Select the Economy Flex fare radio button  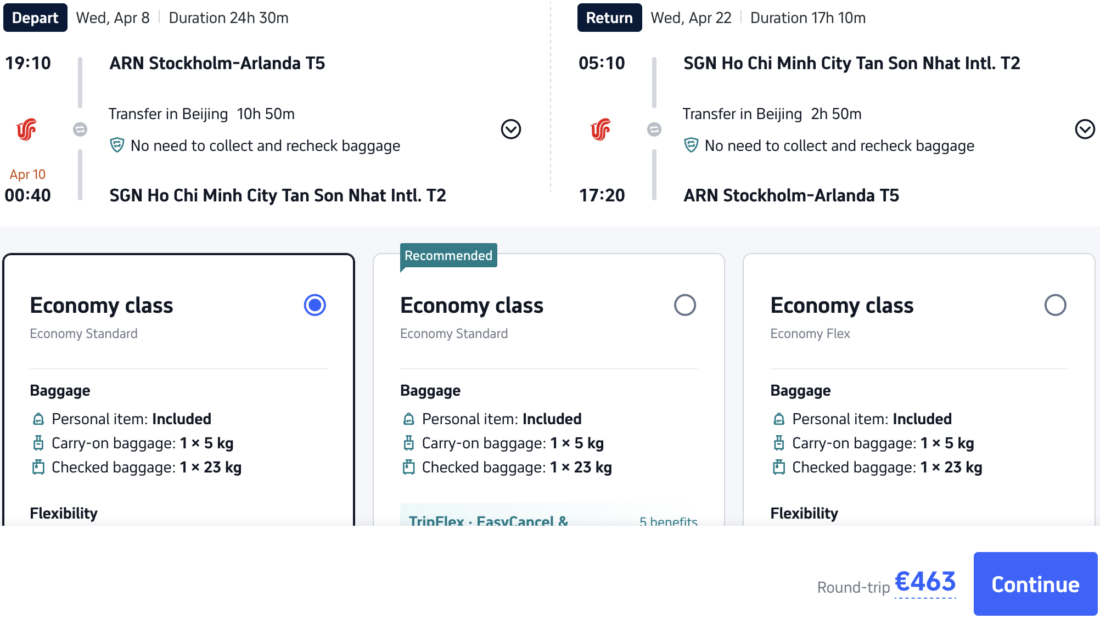[1055, 305]
